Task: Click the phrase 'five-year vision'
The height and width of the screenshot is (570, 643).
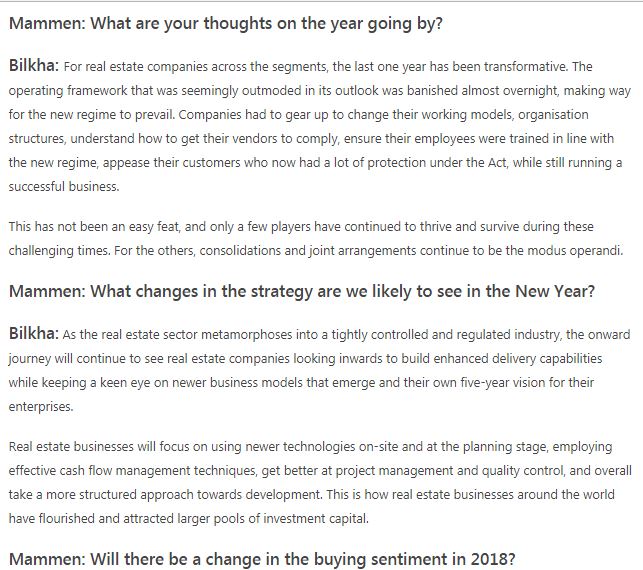Action: pyautogui.click(x=503, y=383)
